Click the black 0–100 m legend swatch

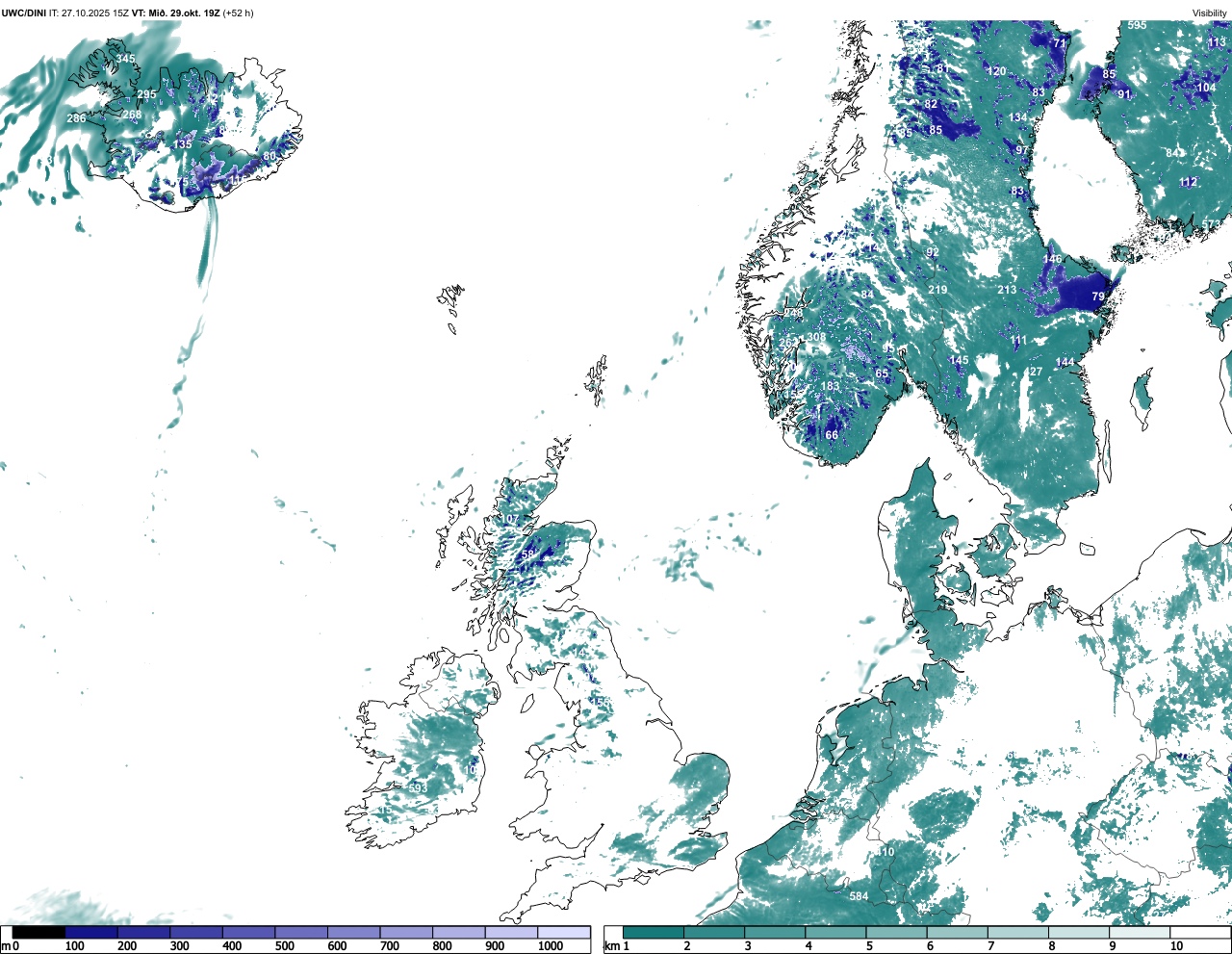click(x=38, y=932)
